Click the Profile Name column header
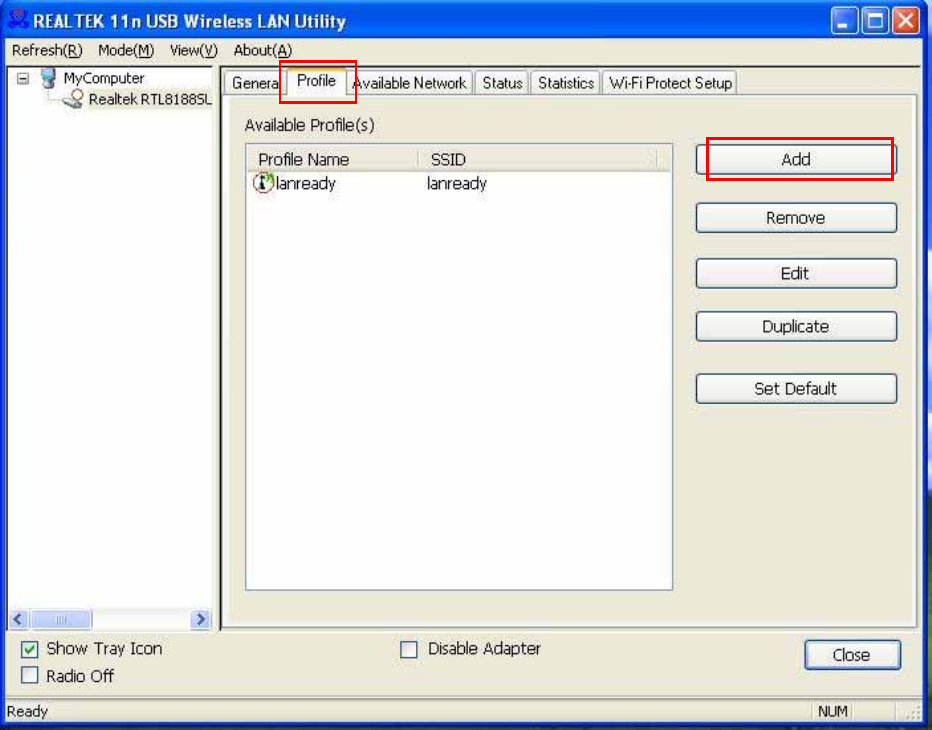Image resolution: width=932 pixels, height=730 pixels. click(333, 159)
